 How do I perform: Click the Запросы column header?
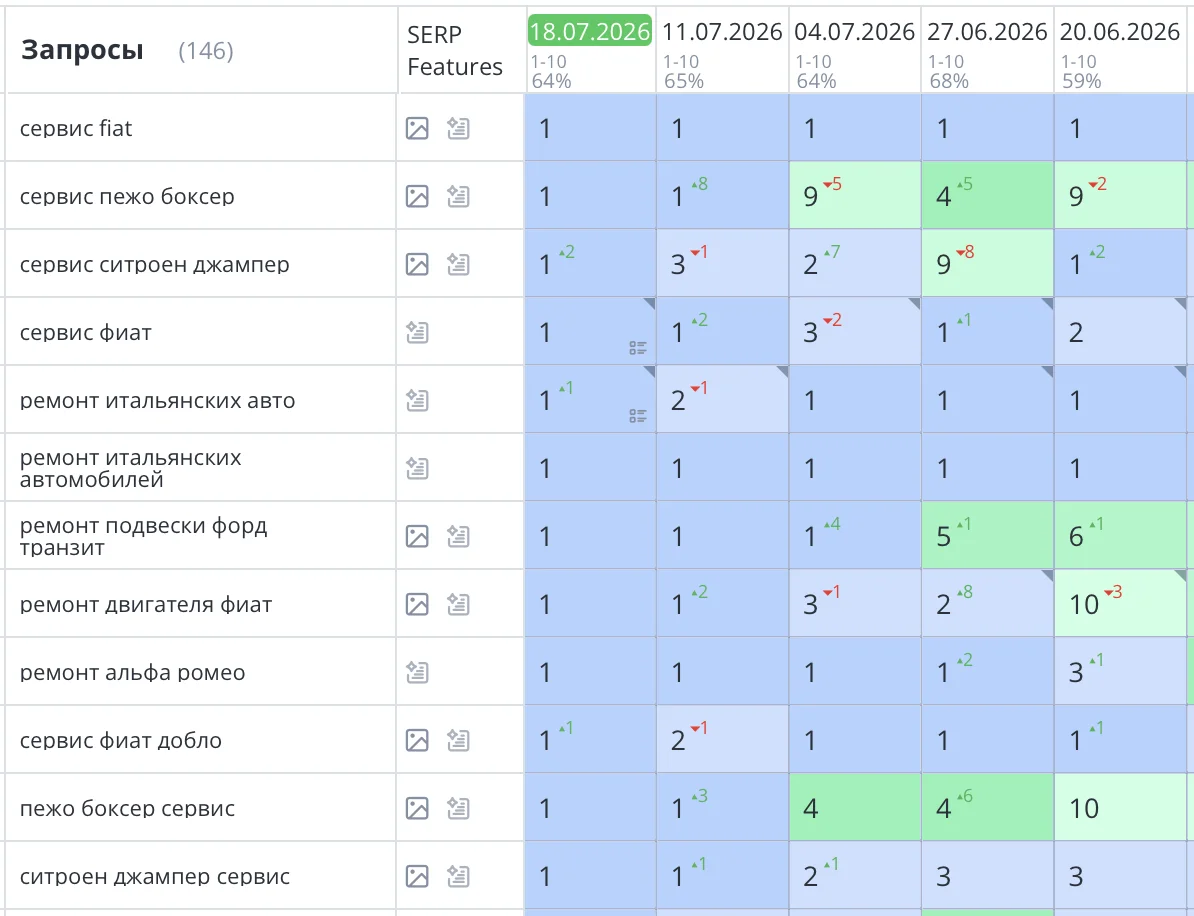pos(82,50)
